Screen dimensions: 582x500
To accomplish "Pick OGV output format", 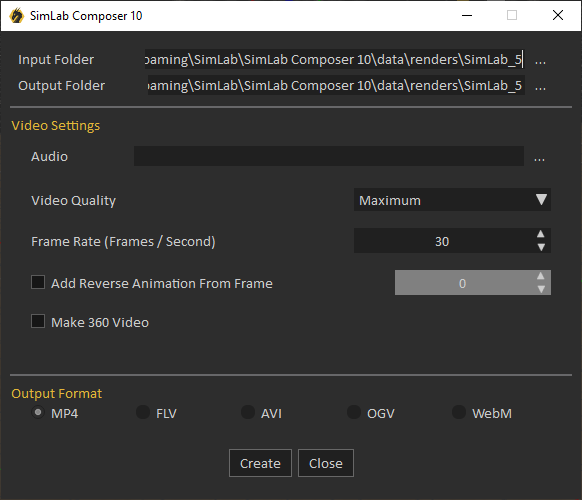I will pyautogui.click(x=354, y=412).
